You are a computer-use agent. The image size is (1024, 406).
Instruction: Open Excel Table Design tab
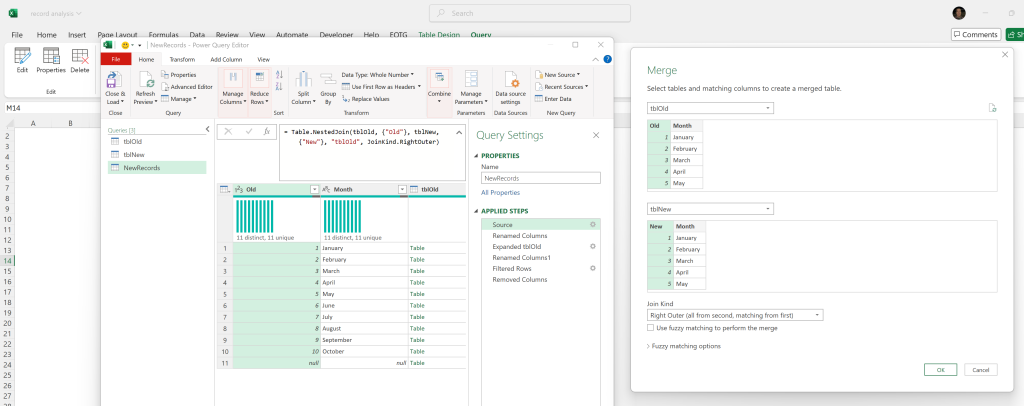click(x=439, y=35)
